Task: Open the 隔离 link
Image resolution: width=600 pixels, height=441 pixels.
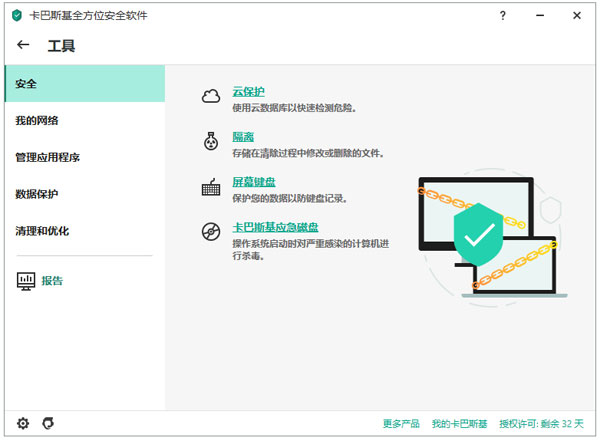Action: coord(243,137)
